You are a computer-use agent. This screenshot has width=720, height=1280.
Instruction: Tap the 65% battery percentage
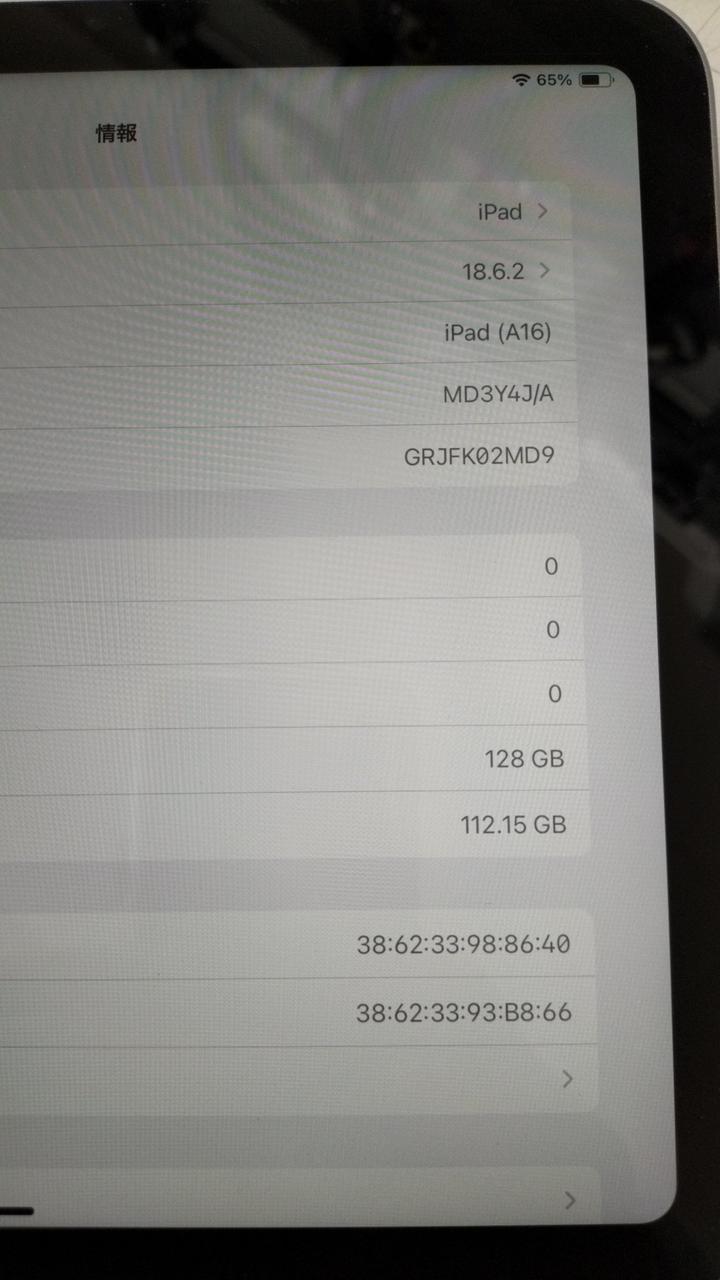pyautogui.click(x=554, y=79)
